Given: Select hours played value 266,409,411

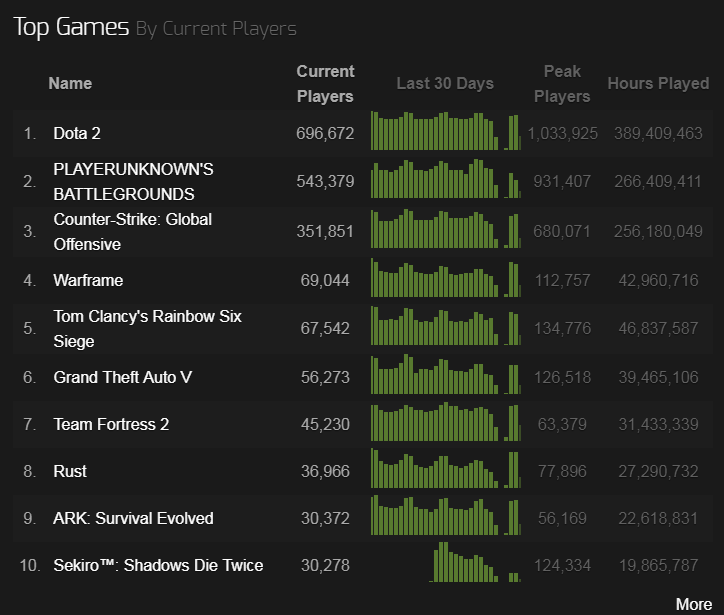Looking at the screenshot, I should (x=658, y=181).
